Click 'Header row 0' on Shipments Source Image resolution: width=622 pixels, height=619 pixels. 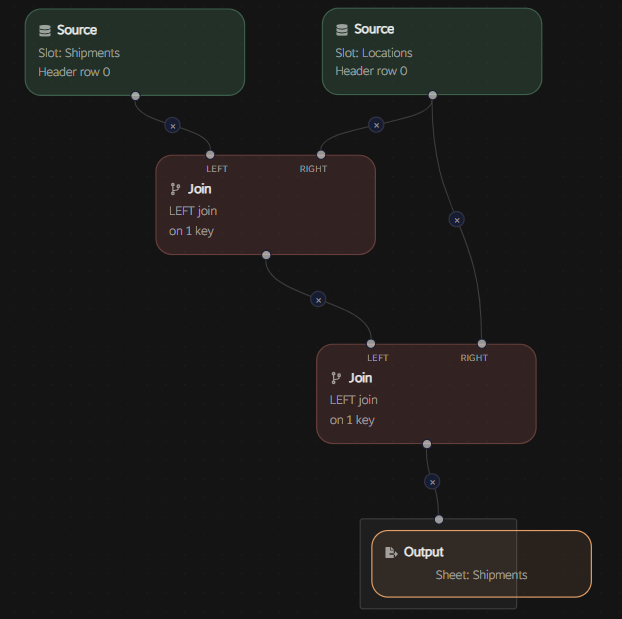pos(74,72)
